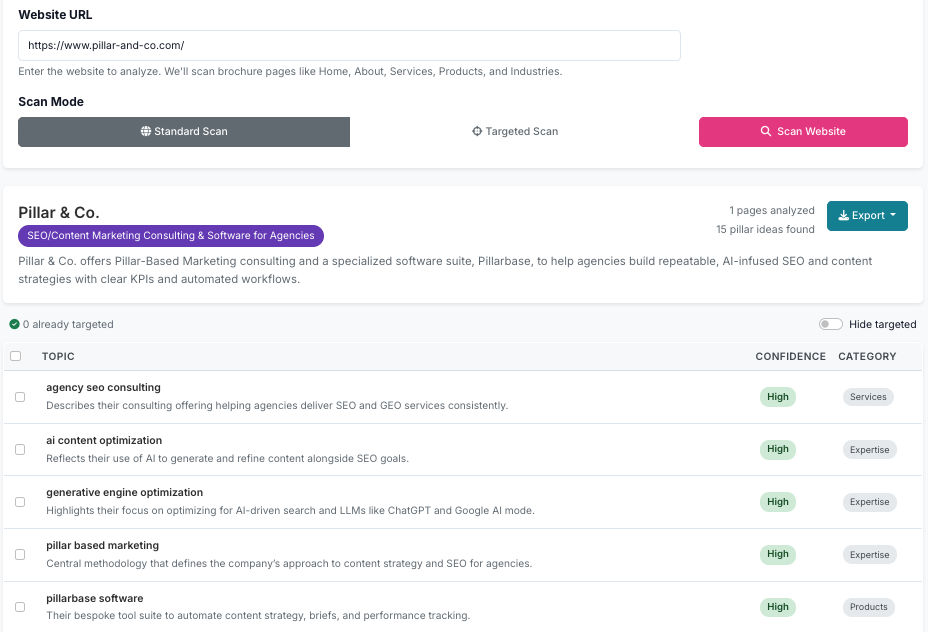This screenshot has width=928, height=632.
Task: Click the purple SEO/Content Marketing Consulting tag
Action: [171, 236]
